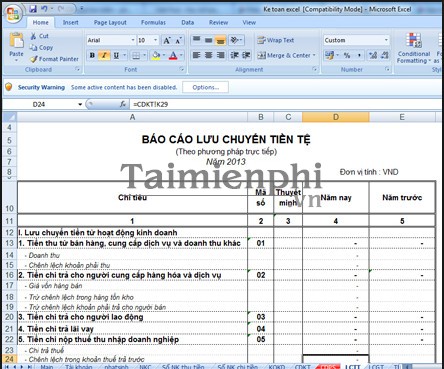Center text horizontally
Screen dimensions: 444x369
(x=209, y=55)
